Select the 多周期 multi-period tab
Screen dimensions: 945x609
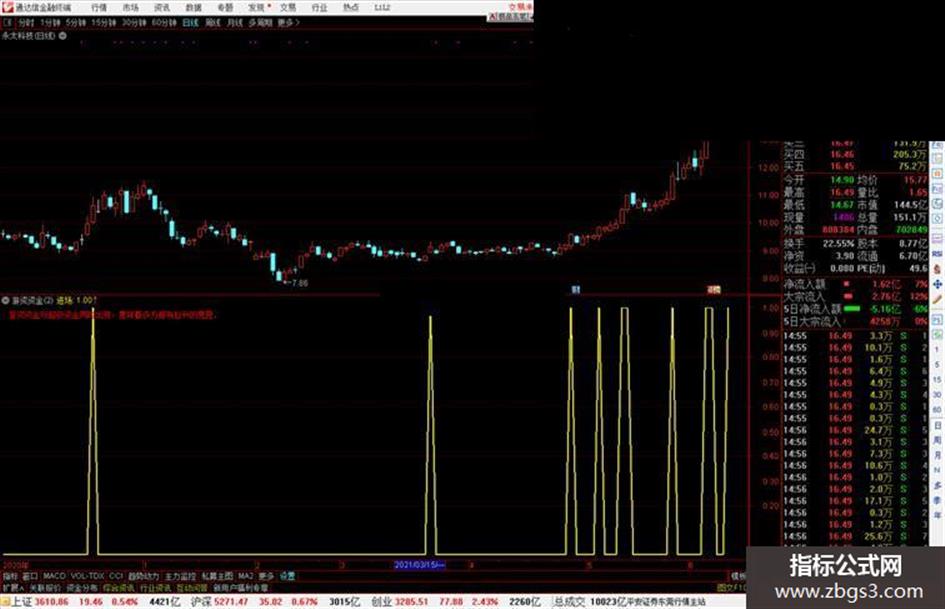pyautogui.click(x=260, y=22)
